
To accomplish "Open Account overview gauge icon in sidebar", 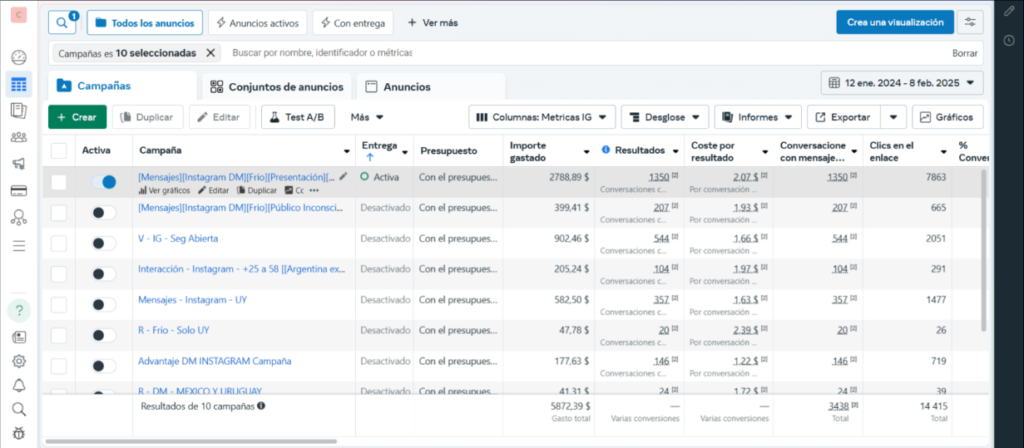I will (19, 57).
